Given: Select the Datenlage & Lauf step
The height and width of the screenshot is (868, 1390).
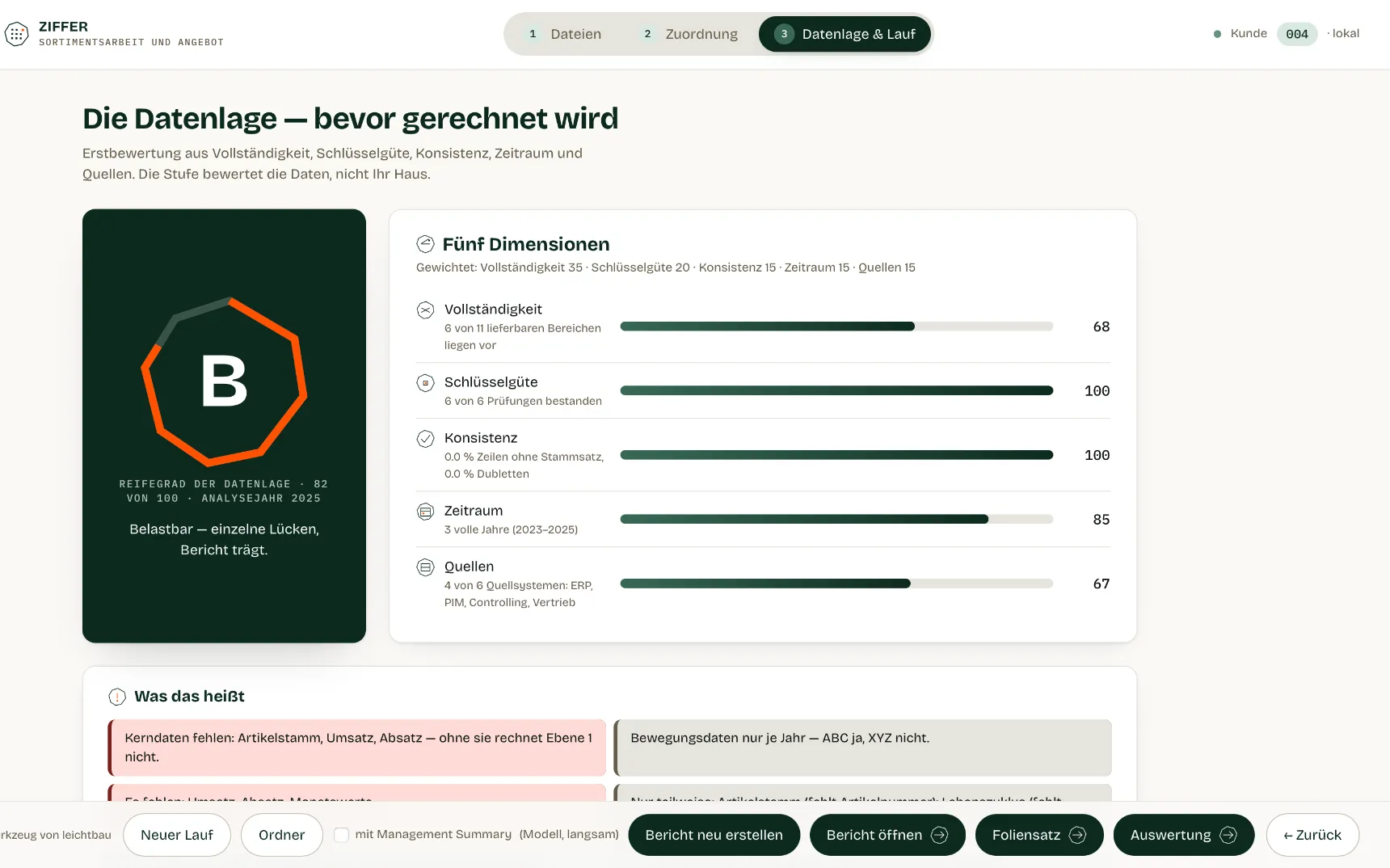Looking at the screenshot, I should [x=845, y=34].
